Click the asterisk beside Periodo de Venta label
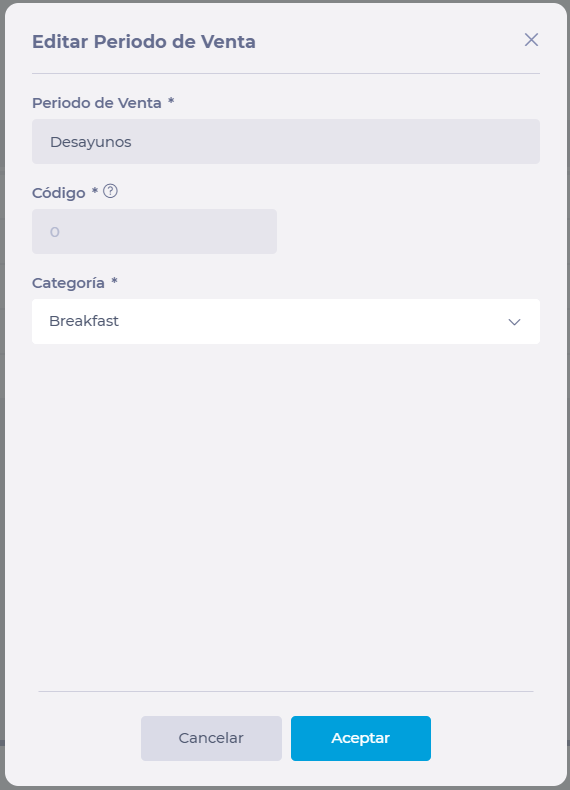The width and height of the screenshot is (570, 790). pos(171,101)
